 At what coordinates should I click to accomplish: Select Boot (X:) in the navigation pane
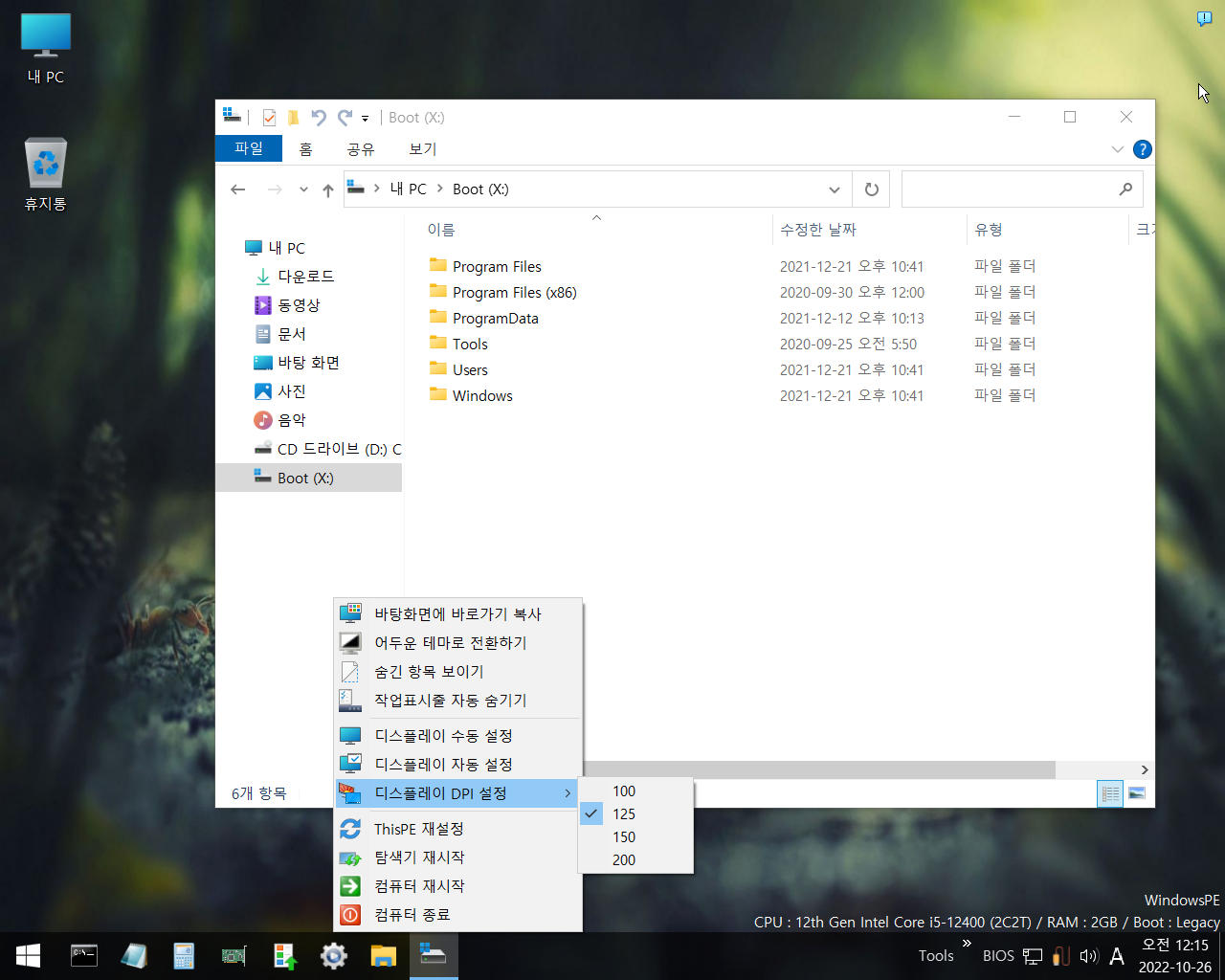point(309,478)
